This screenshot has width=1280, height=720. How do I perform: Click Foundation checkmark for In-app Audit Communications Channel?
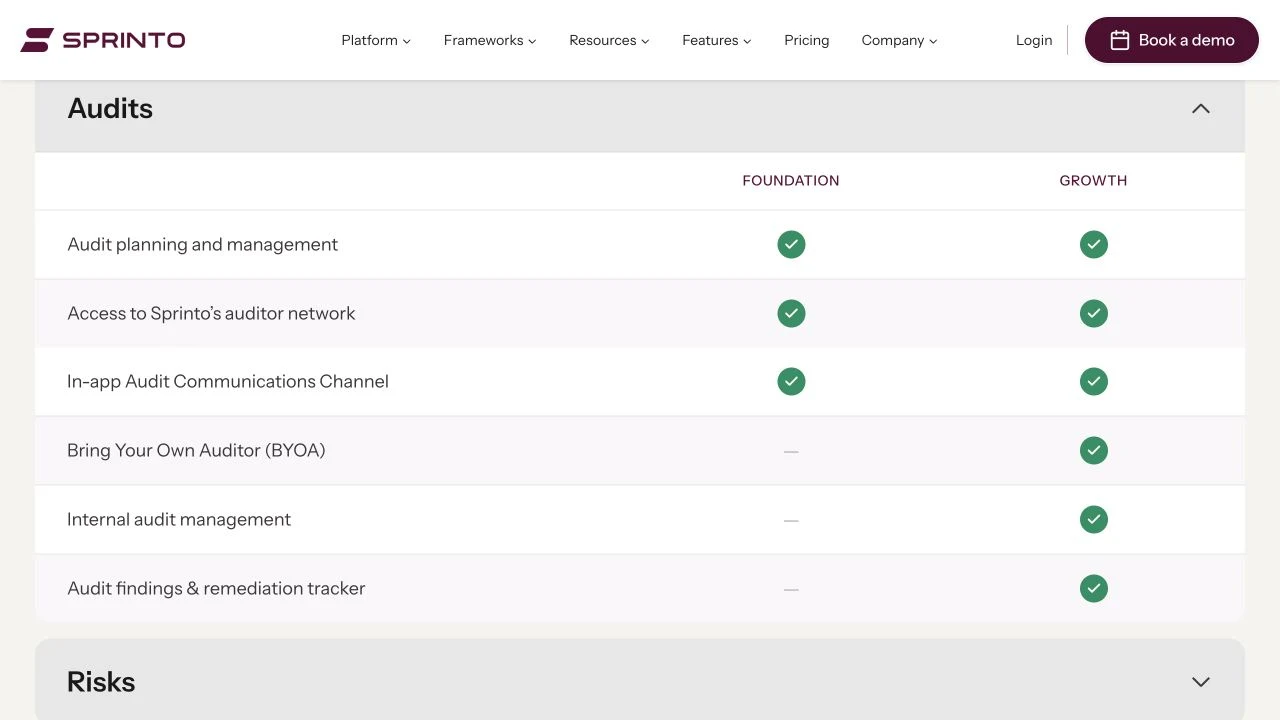[x=791, y=381]
